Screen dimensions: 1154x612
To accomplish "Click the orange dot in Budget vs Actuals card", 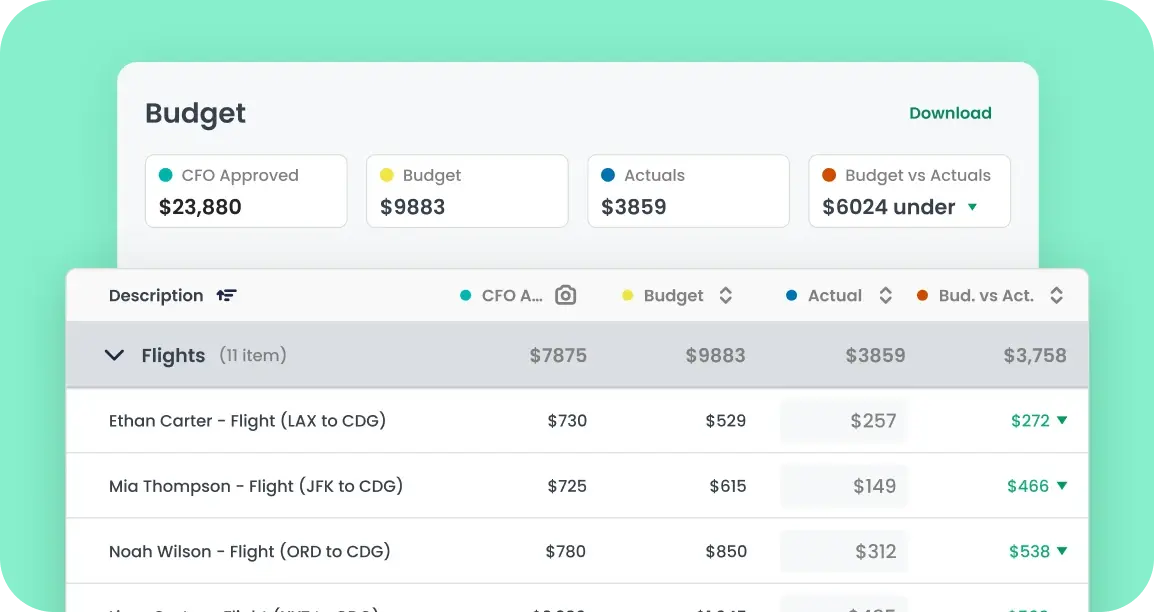I will [829, 175].
